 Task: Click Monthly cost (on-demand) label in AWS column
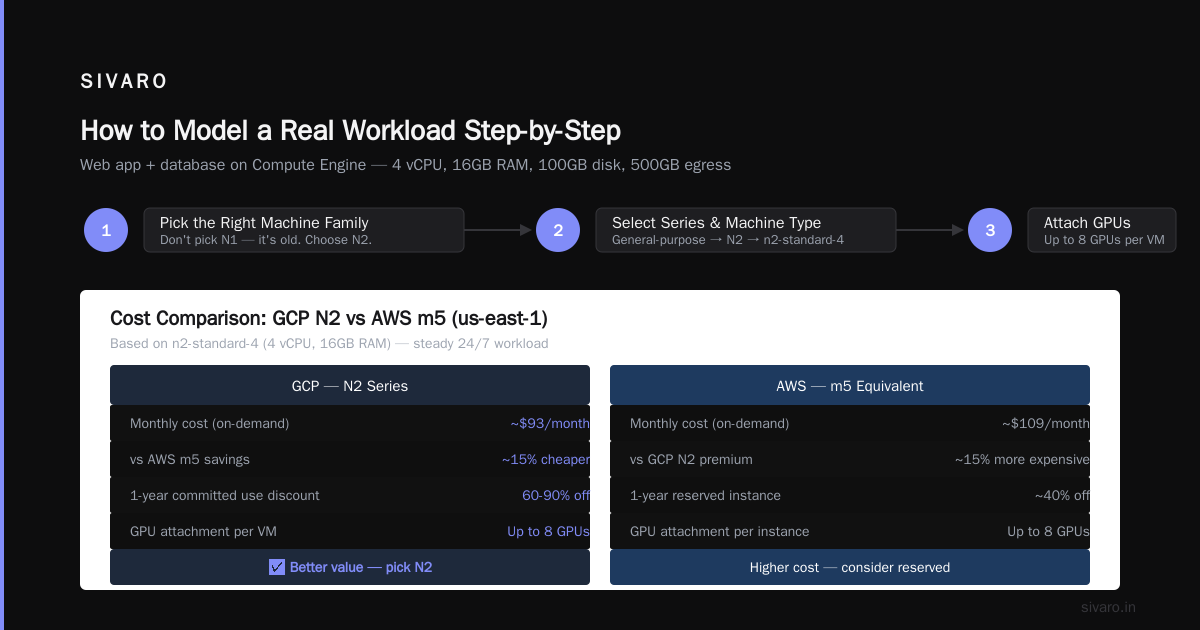tap(709, 423)
